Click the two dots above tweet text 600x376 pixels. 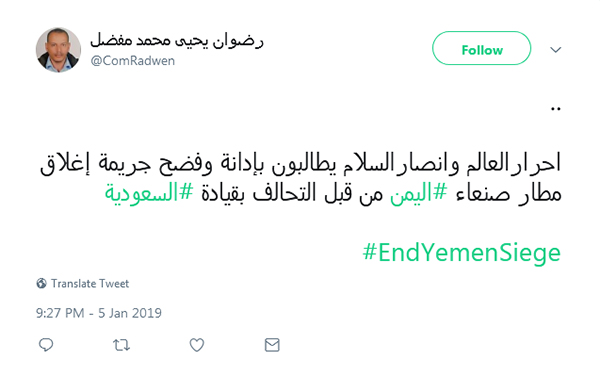point(556,109)
